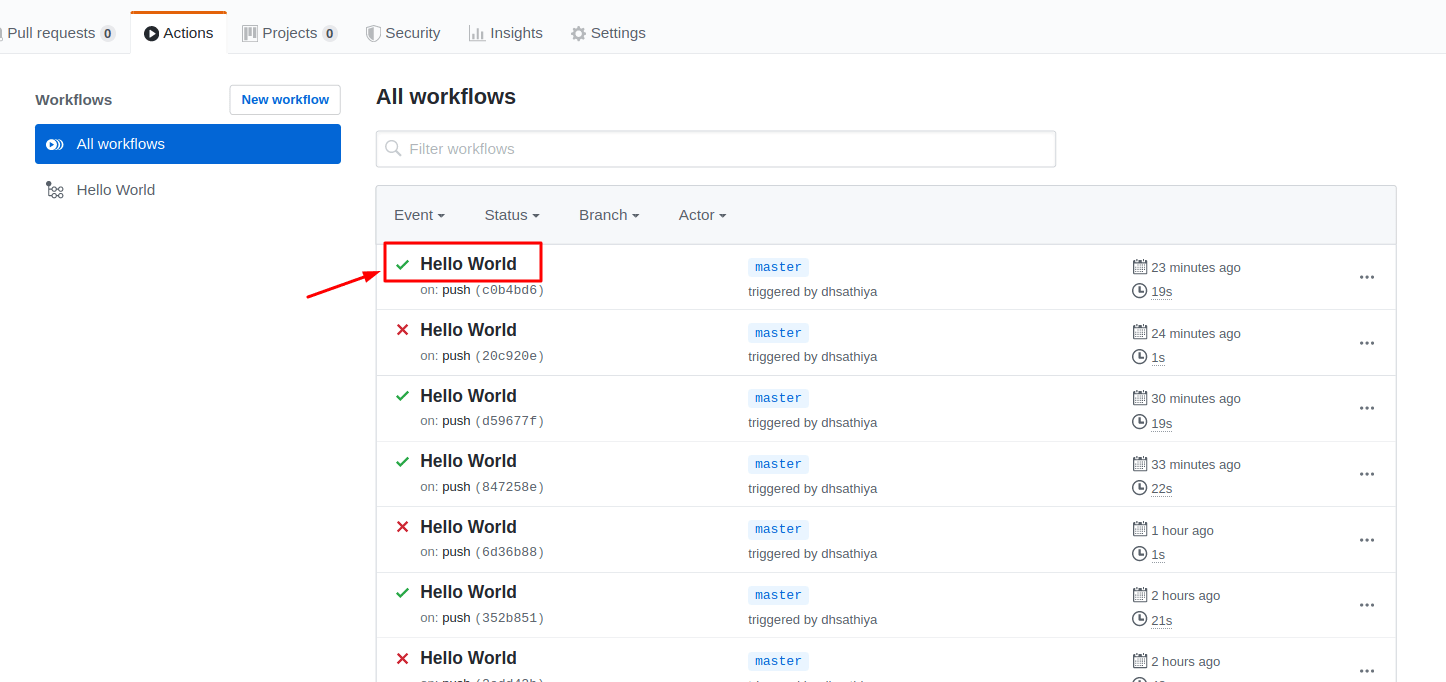Click master branch label on run 847258e
This screenshot has width=1446, height=682.
778,464
